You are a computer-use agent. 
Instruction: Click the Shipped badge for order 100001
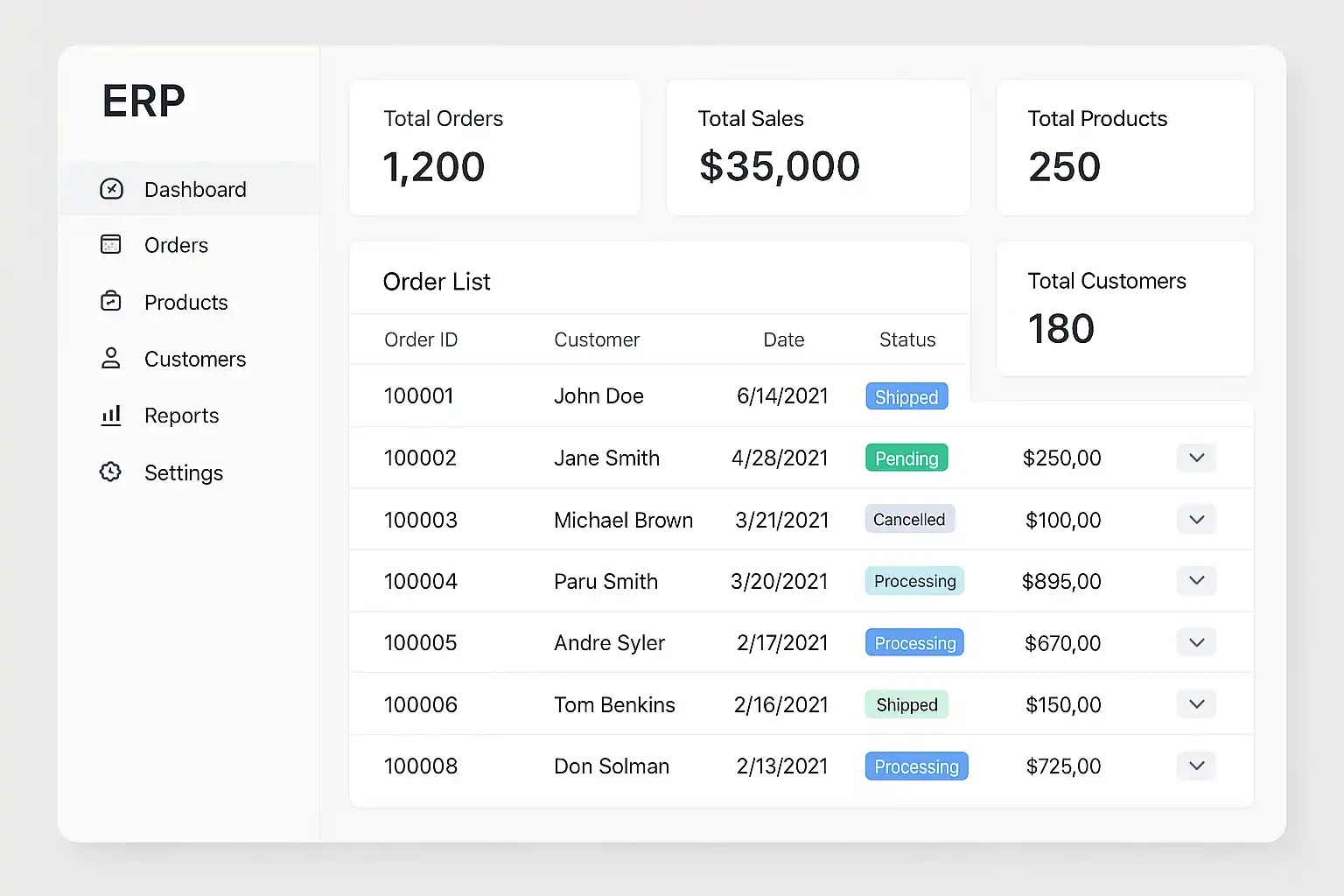906,396
